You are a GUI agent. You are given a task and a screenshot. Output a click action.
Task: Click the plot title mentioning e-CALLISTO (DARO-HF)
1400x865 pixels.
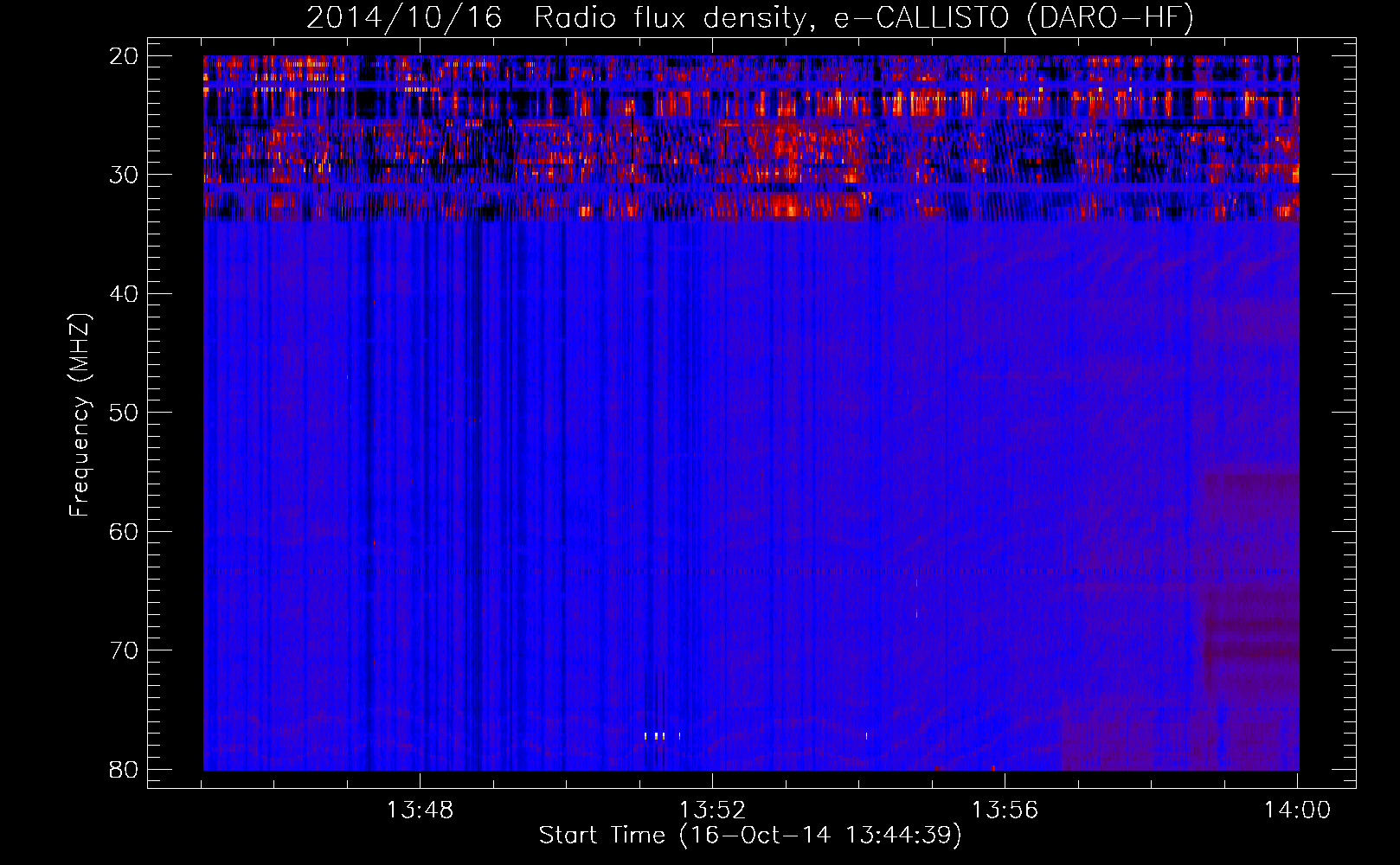click(750, 17)
